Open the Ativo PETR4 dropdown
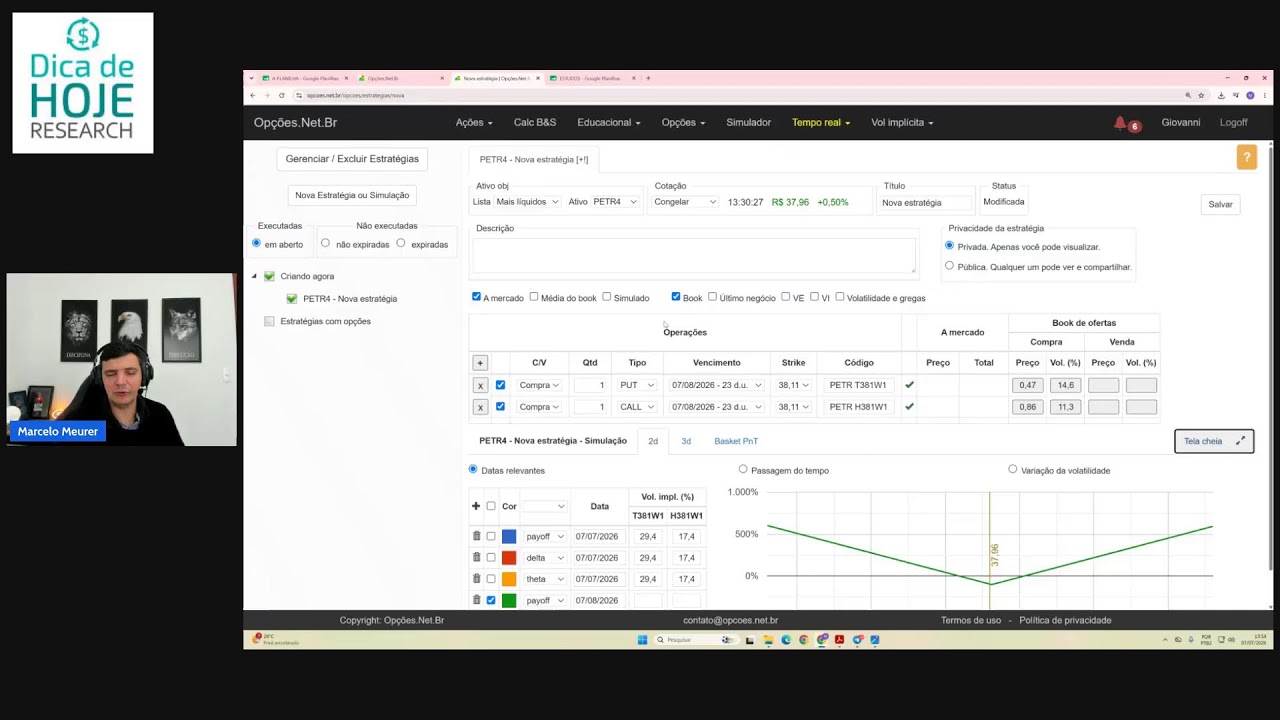The height and width of the screenshot is (720, 1280). point(614,202)
